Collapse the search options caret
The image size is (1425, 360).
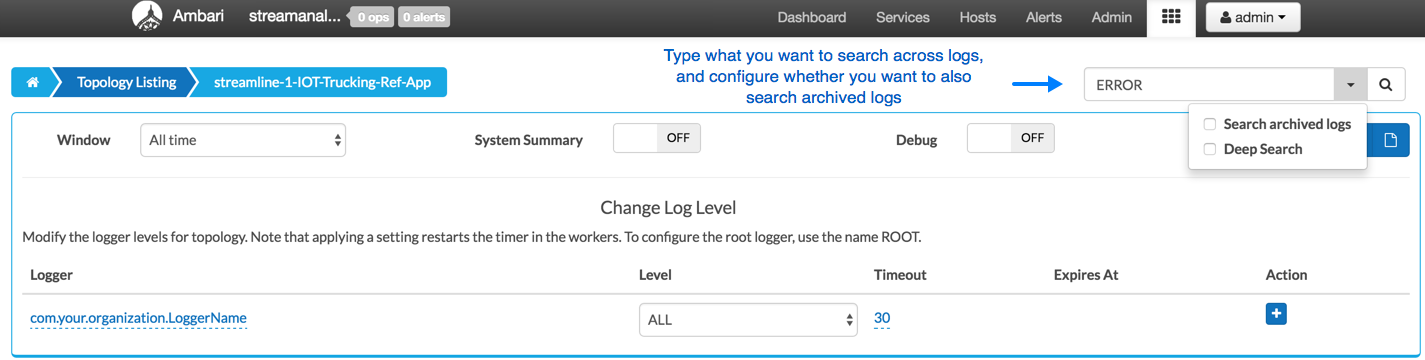click(x=1350, y=85)
